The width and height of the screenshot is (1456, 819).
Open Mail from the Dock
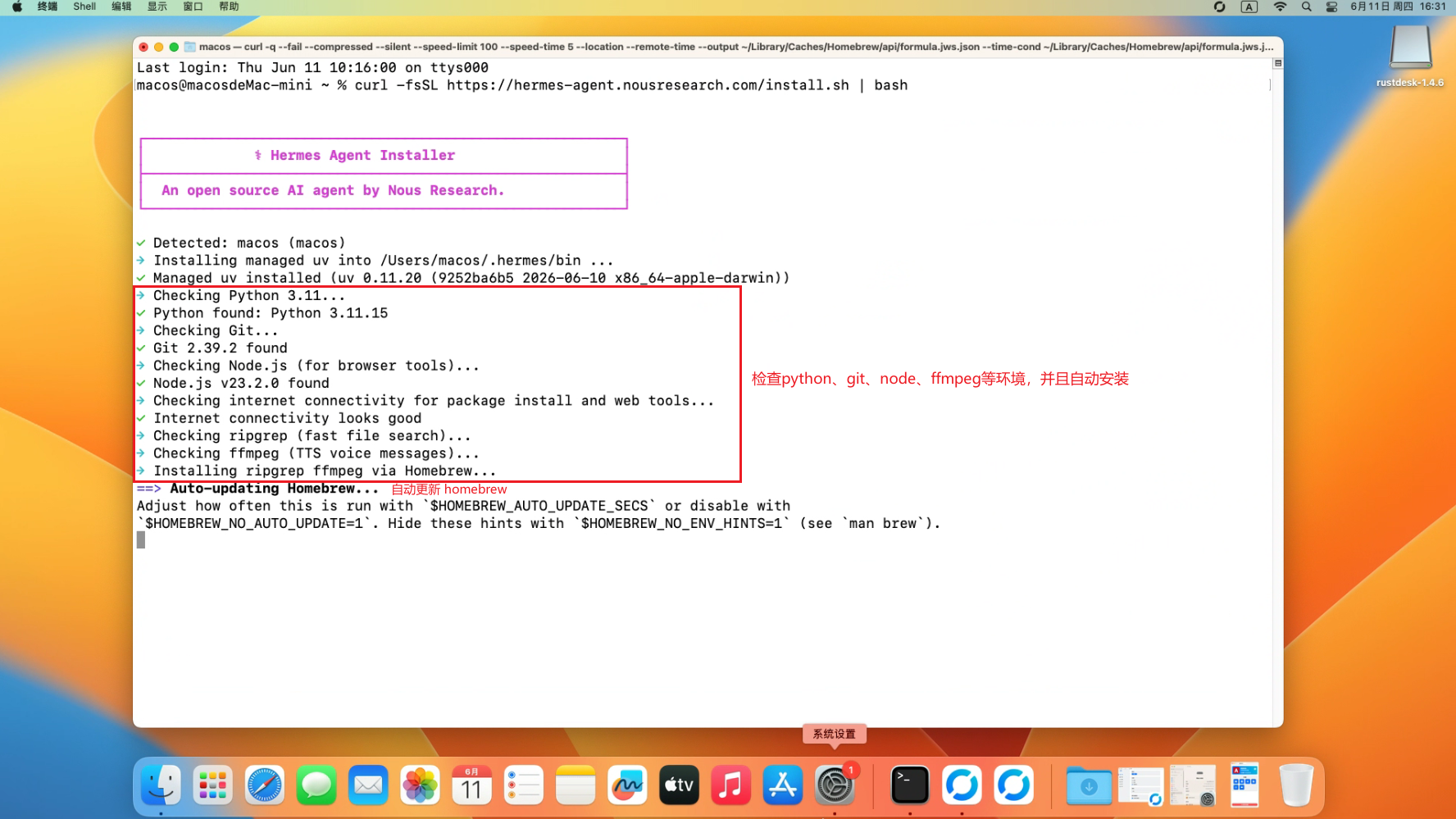pyautogui.click(x=368, y=785)
